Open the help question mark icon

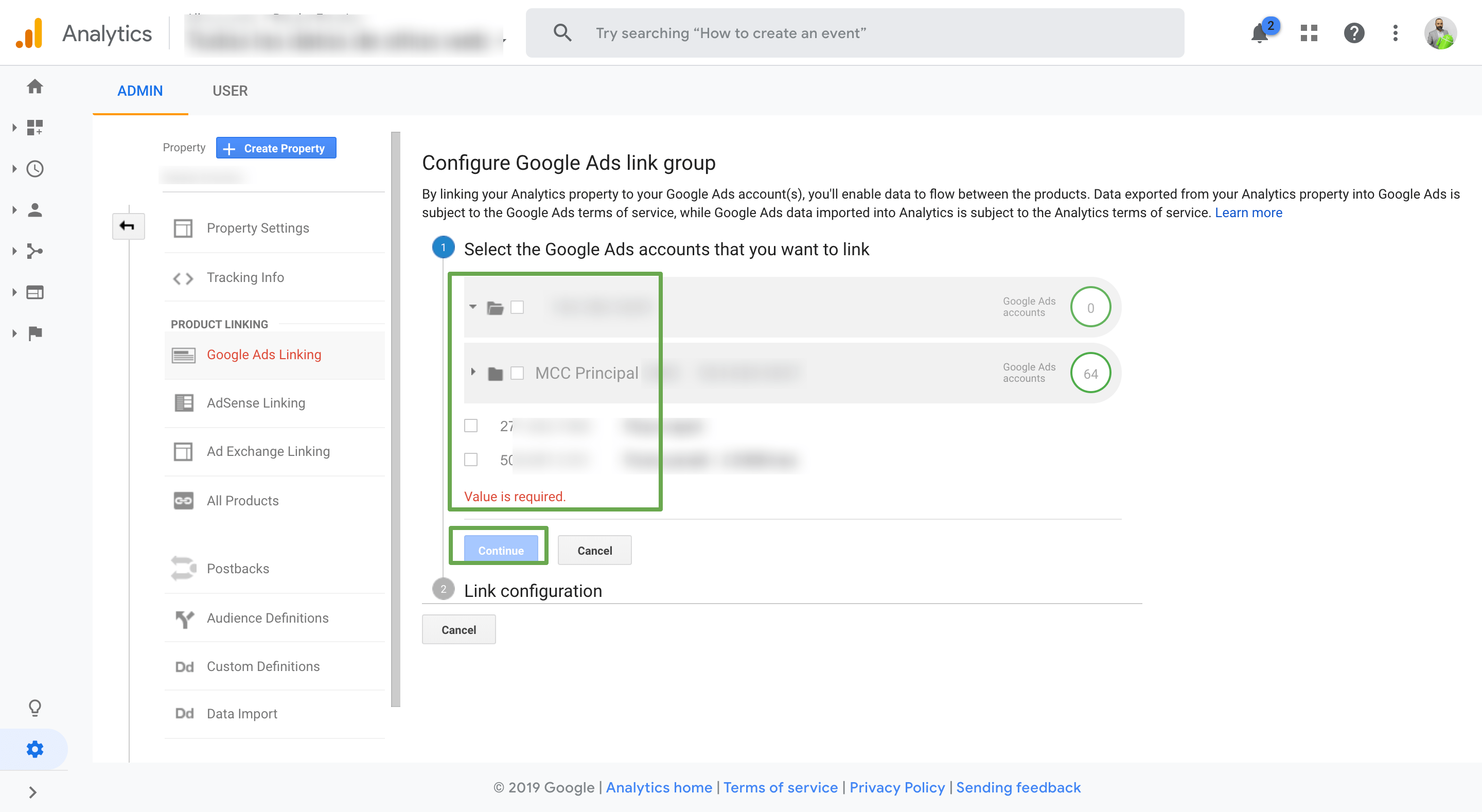click(x=1354, y=33)
